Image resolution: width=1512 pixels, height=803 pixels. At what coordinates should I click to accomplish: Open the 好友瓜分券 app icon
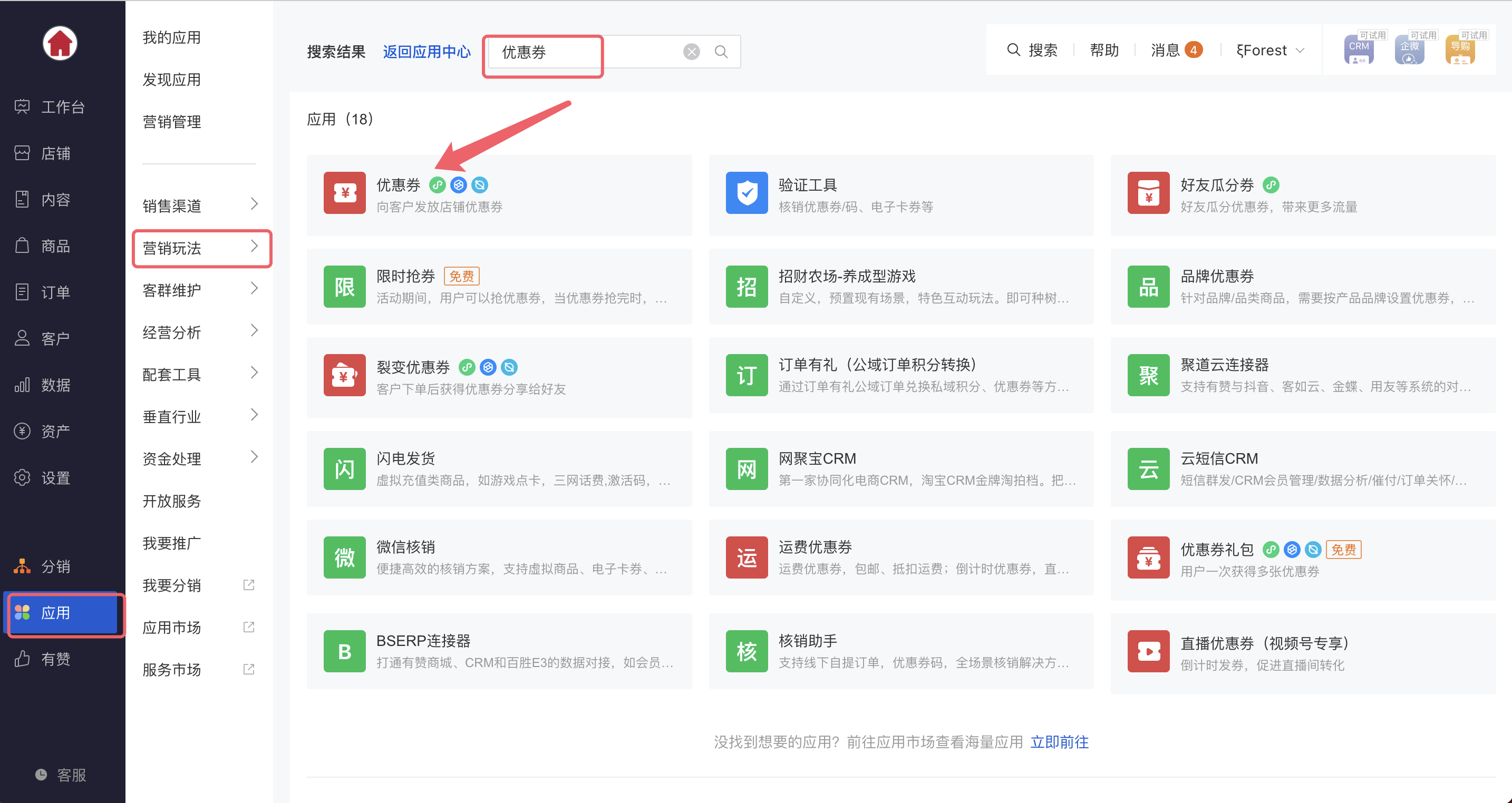(1149, 192)
